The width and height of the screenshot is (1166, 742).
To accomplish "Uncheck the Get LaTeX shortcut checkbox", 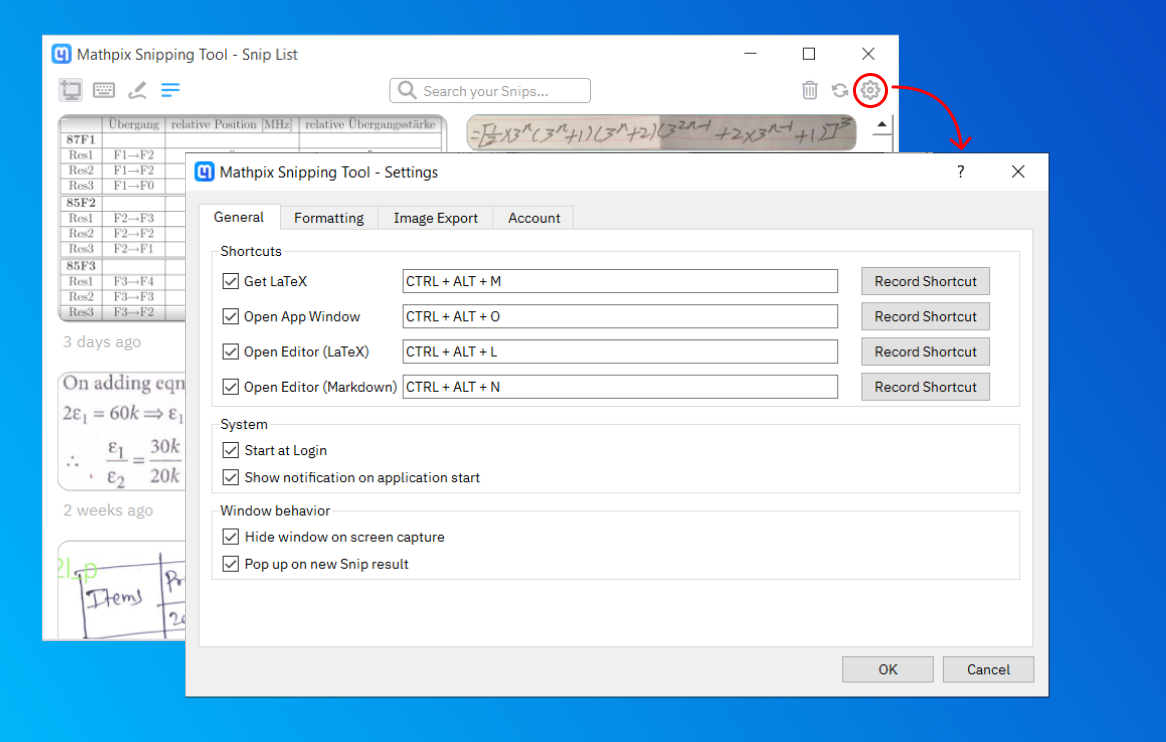I will tap(231, 281).
